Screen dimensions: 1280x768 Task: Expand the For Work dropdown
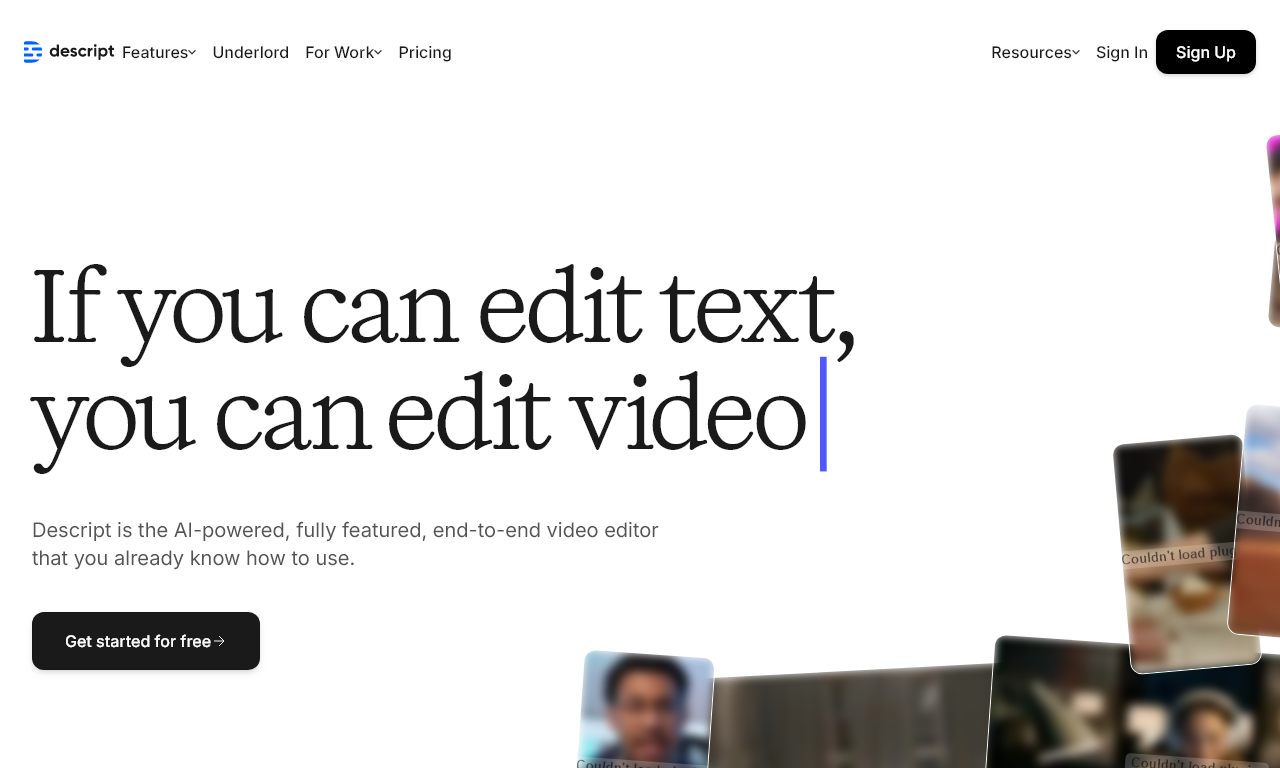(x=343, y=52)
